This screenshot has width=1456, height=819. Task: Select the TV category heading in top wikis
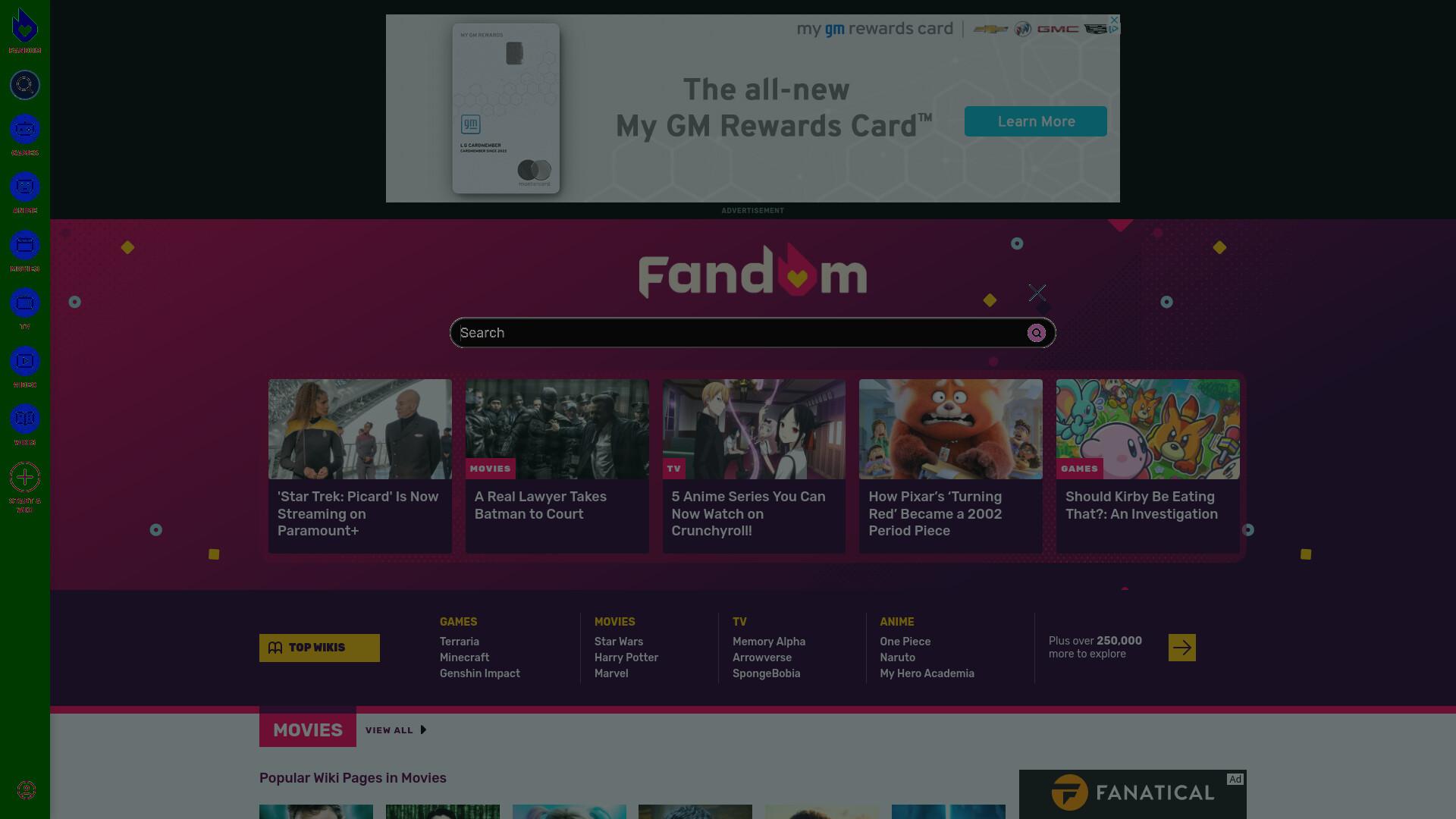coord(739,622)
